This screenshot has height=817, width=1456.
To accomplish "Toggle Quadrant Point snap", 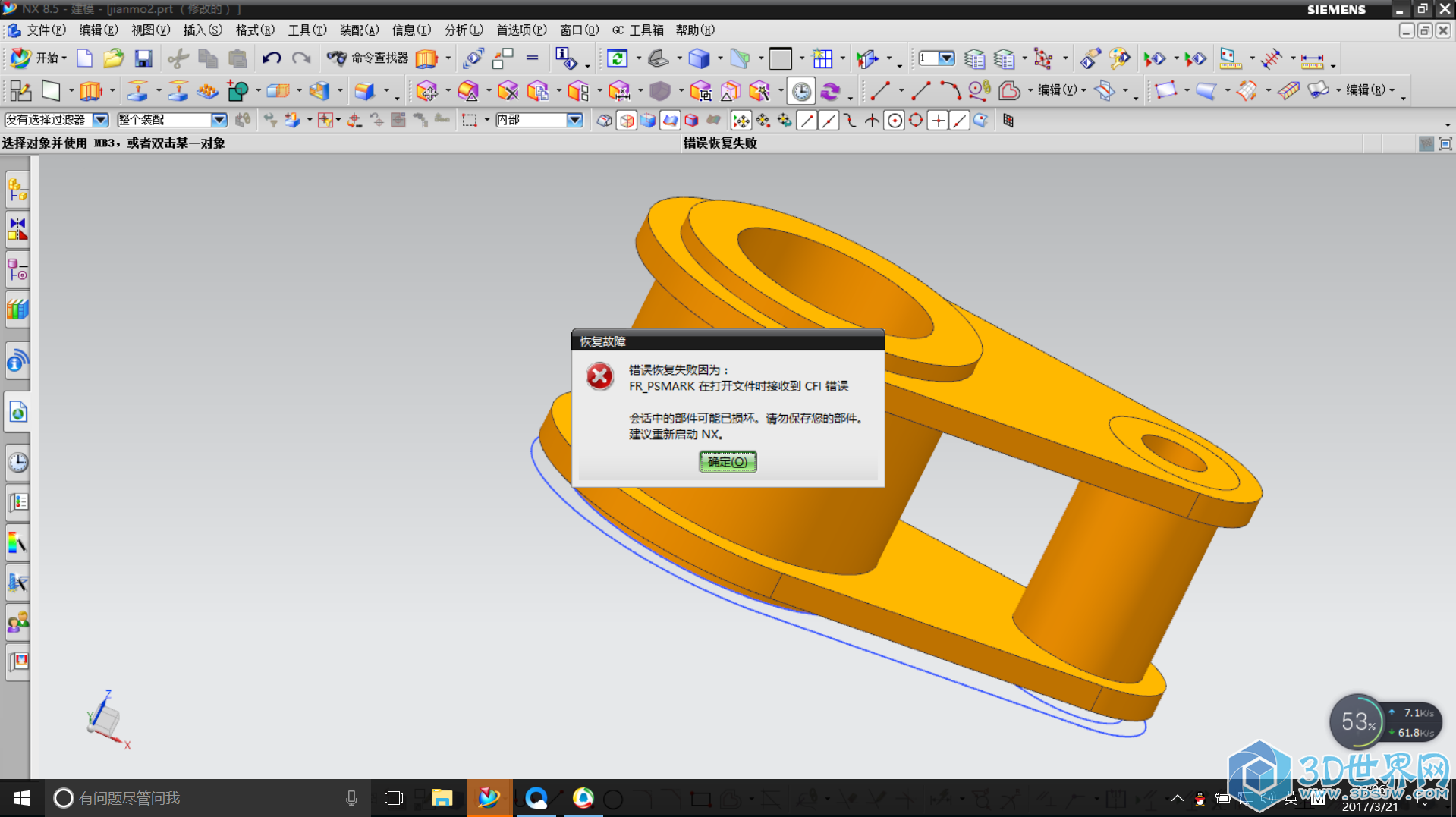I will click(x=917, y=121).
